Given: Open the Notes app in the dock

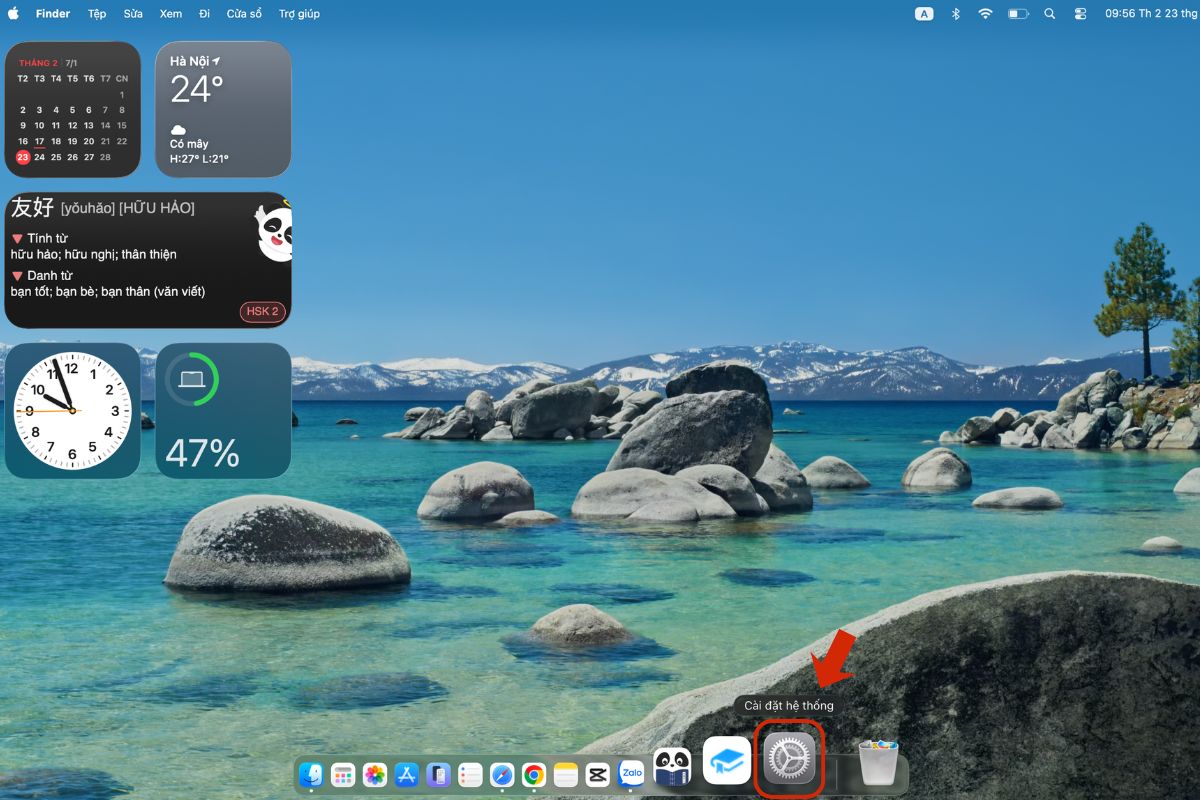Looking at the screenshot, I should pos(566,774).
